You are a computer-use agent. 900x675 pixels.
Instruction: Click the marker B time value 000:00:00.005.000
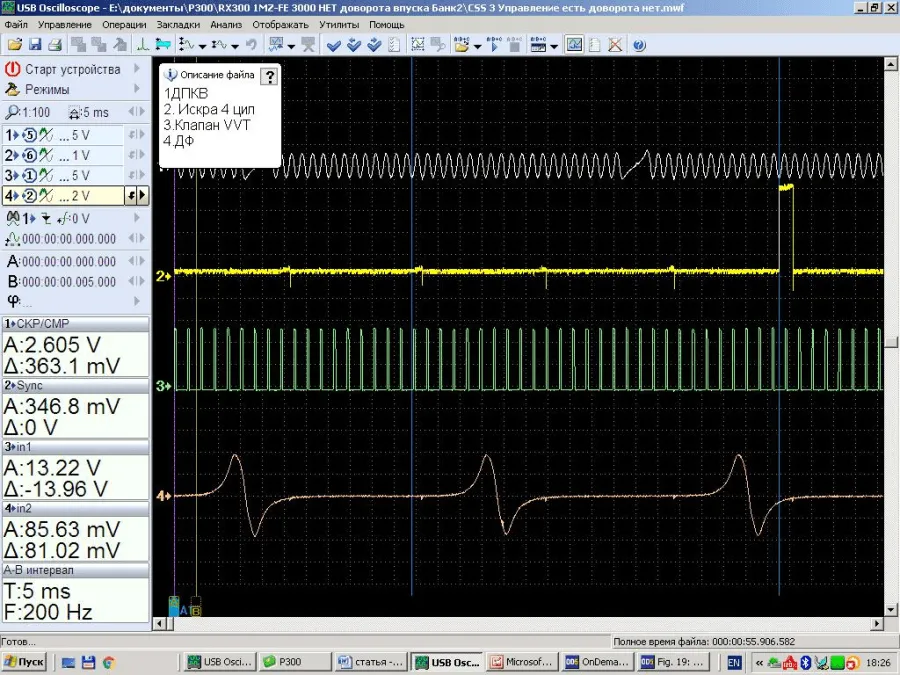[68, 282]
